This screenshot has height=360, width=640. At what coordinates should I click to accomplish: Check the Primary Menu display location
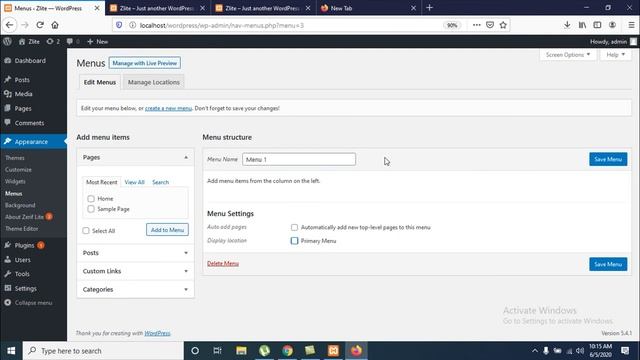[x=294, y=241]
